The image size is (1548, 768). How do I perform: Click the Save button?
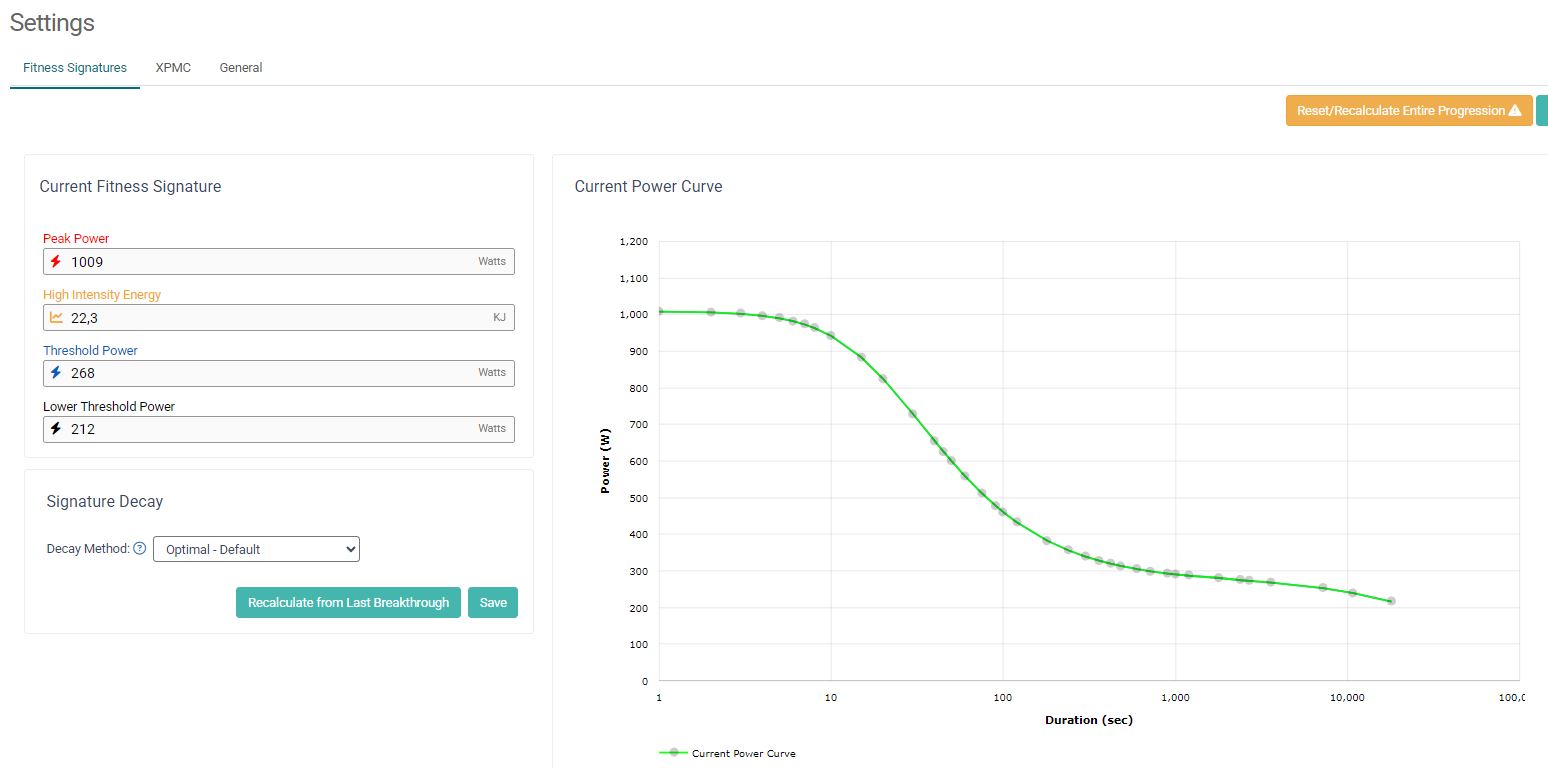click(493, 603)
